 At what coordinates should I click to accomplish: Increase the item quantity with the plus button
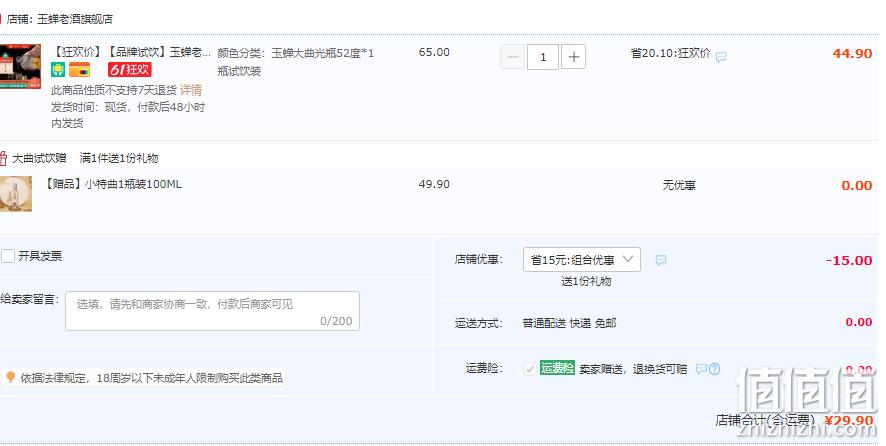(x=574, y=57)
